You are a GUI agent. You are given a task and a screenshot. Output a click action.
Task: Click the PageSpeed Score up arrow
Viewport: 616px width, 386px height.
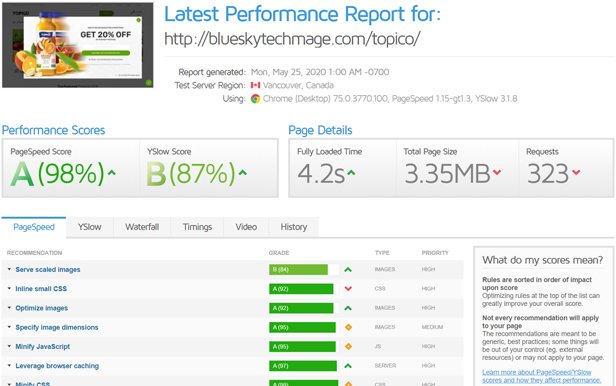(x=112, y=172)
